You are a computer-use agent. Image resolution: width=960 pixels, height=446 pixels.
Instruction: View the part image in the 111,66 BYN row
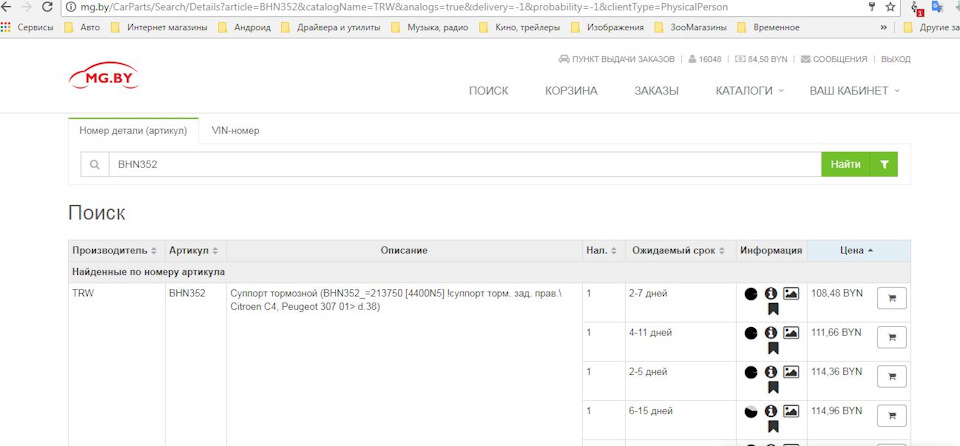point(791,333)
